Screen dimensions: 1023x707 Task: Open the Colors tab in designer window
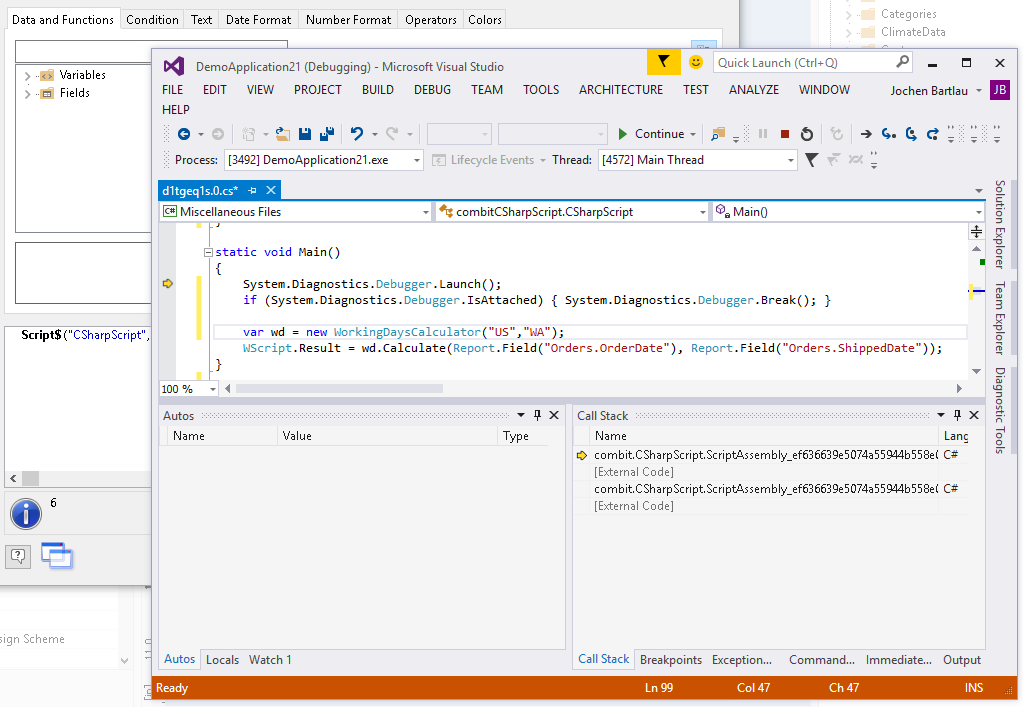[485, 20]
